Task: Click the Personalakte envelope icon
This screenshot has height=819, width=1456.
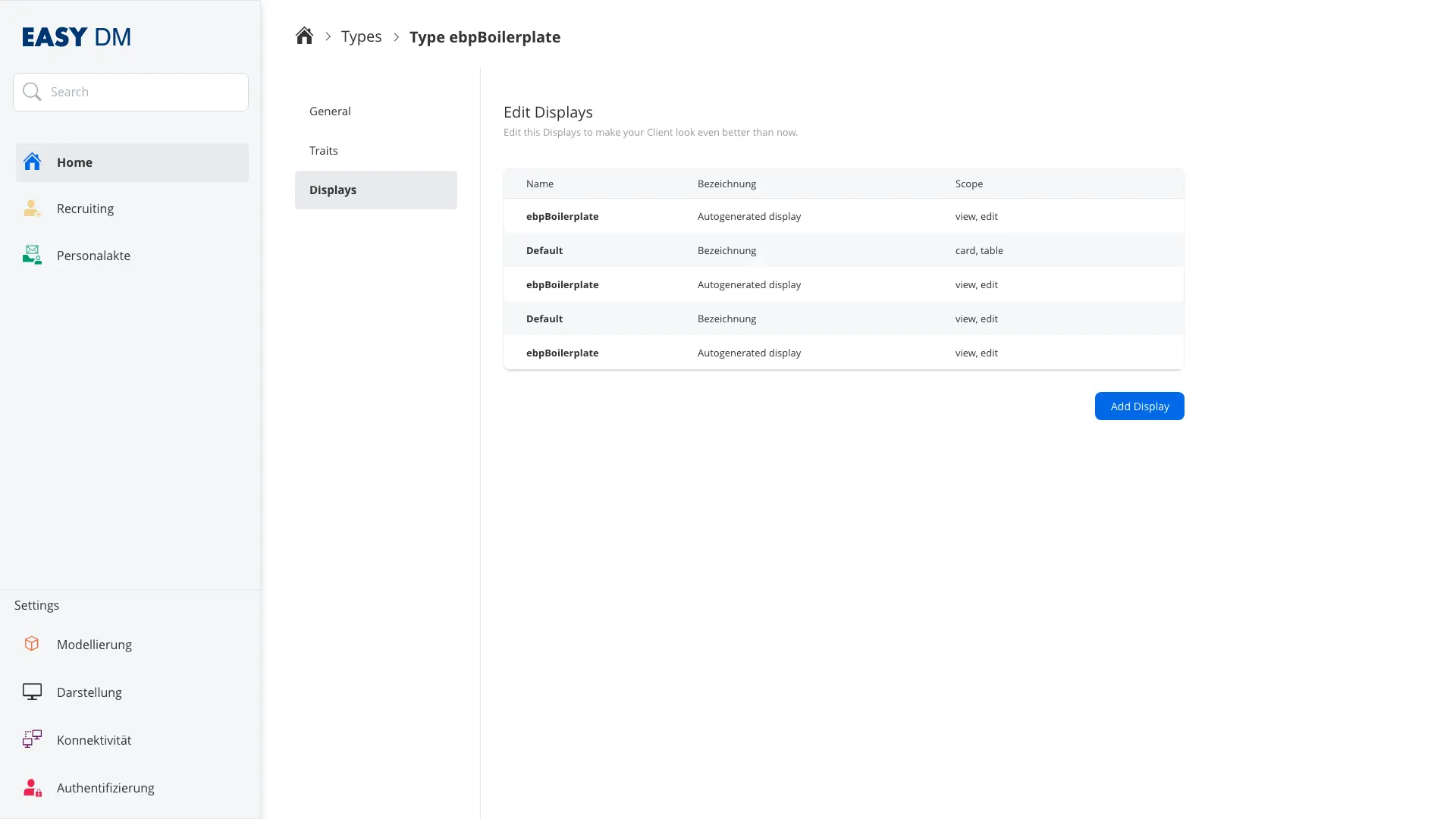Action: click(32, 255)
